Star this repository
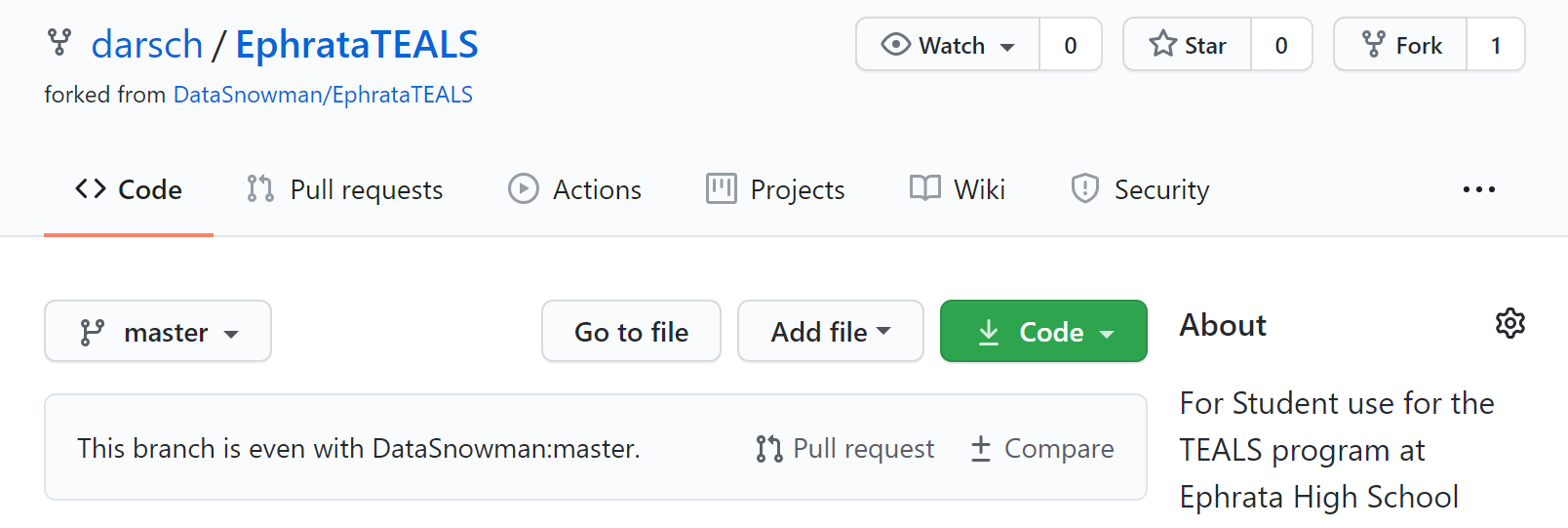 (1188, 45)
